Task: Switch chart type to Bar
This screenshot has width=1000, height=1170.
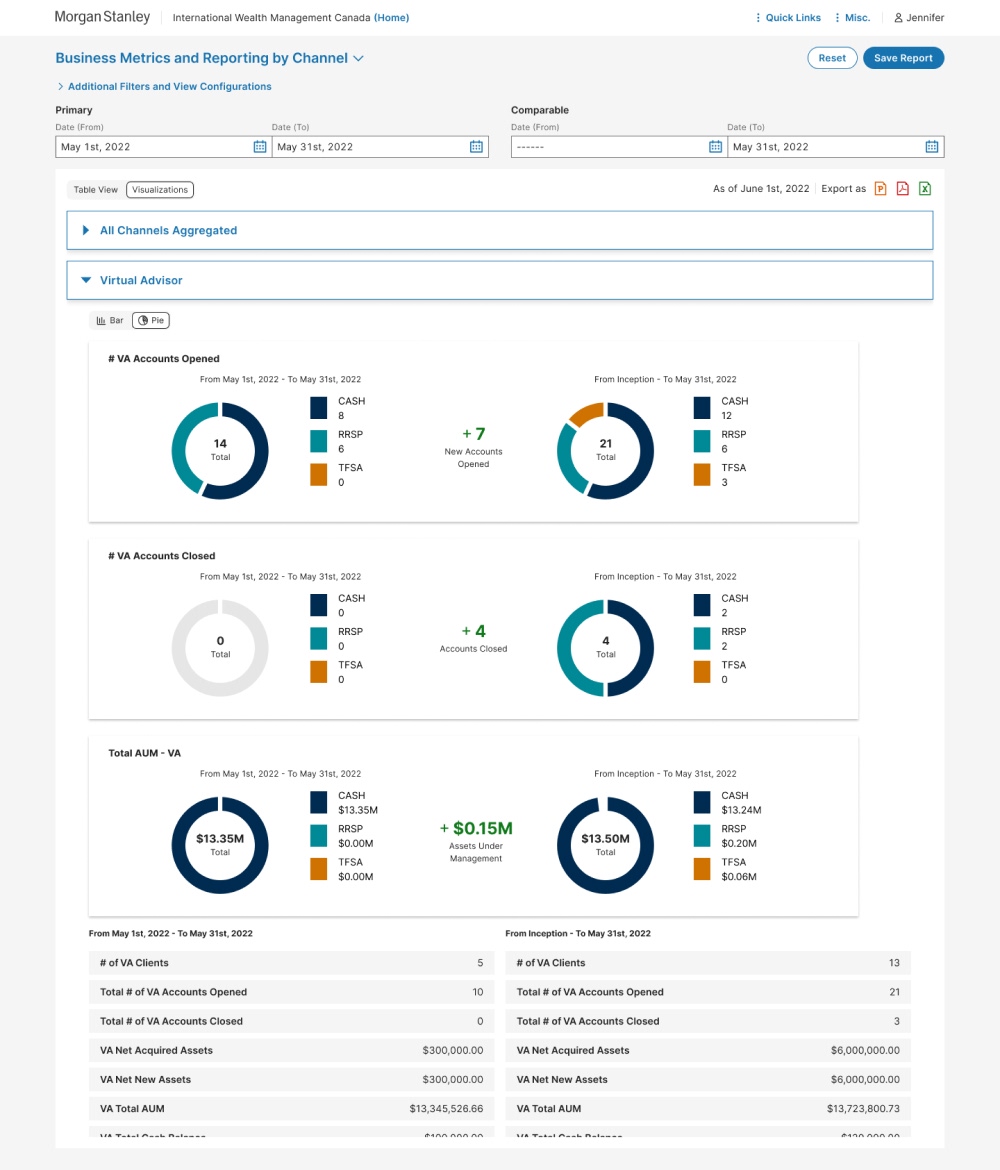Action: [110, 320]
